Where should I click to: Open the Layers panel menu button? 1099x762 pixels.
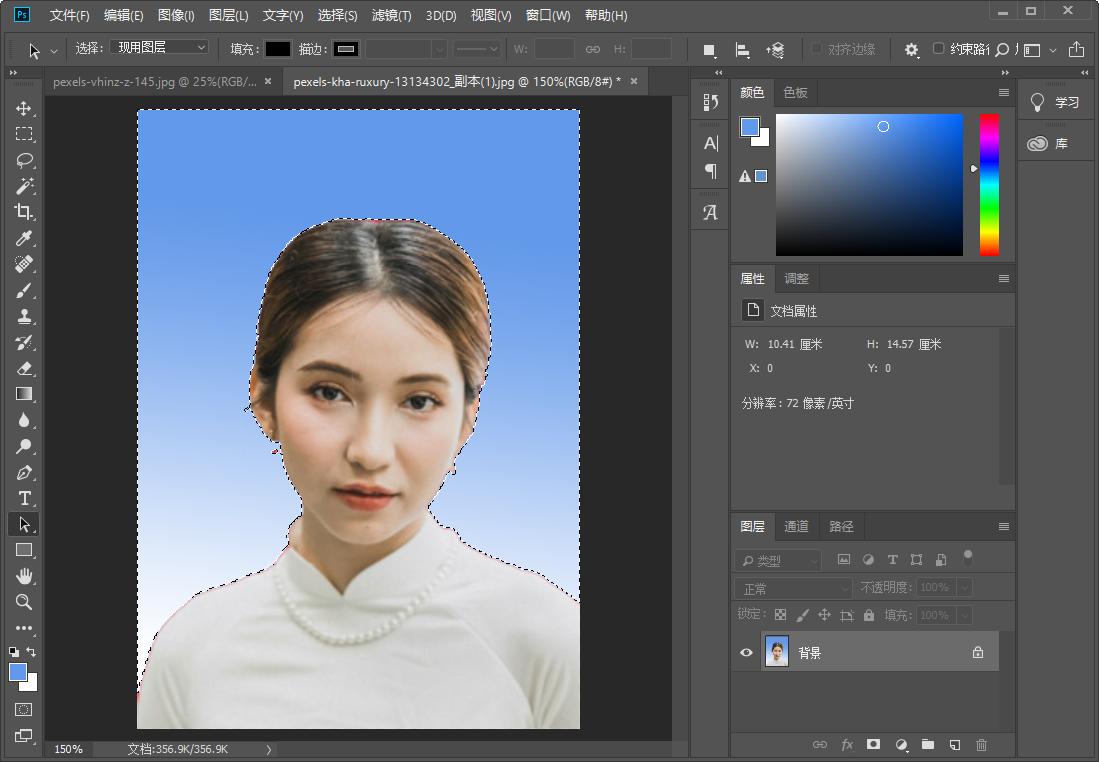[x=1003, y=526]
